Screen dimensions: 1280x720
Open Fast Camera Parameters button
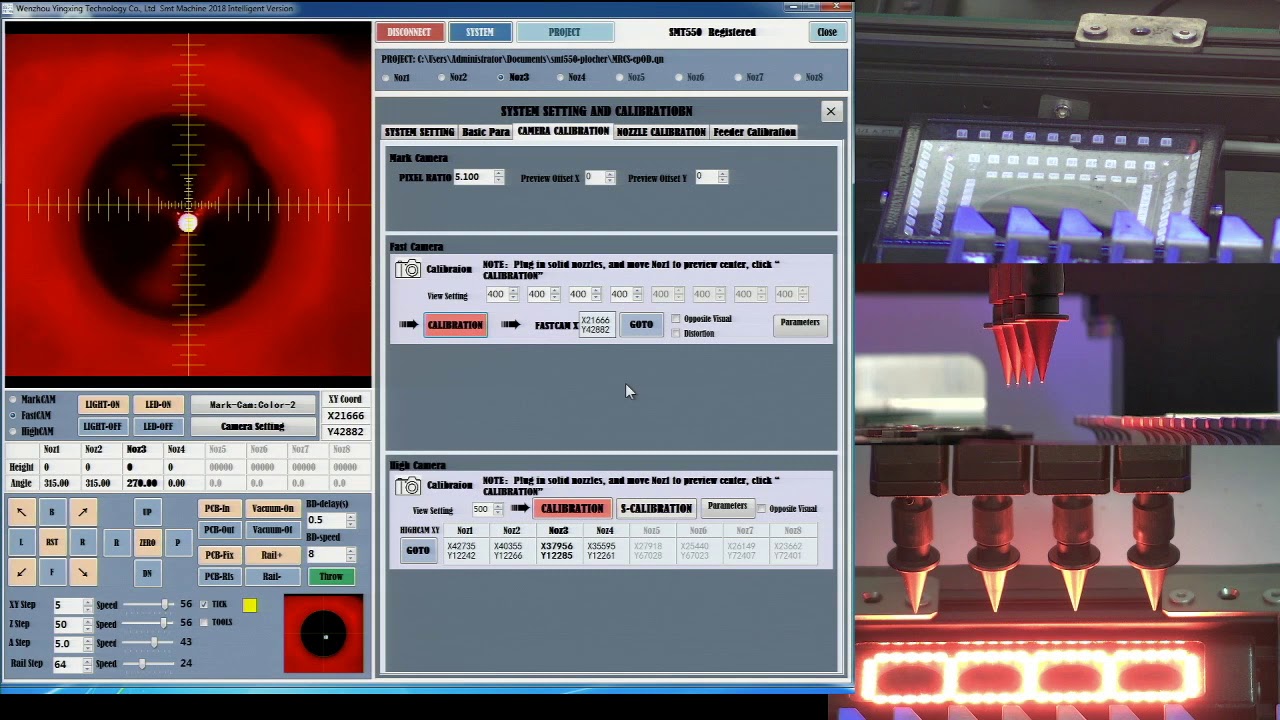pos(800,323)
